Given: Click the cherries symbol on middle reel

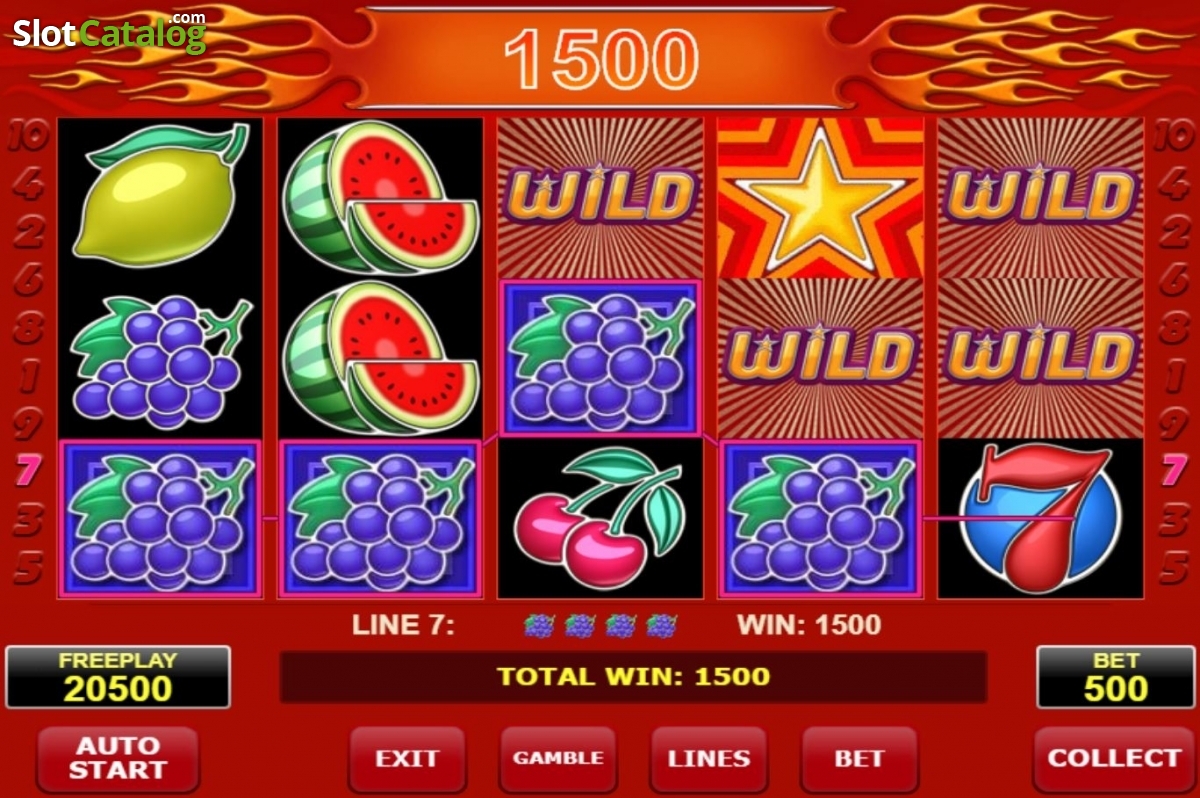Looking at the screenshot, I should 600,518.
